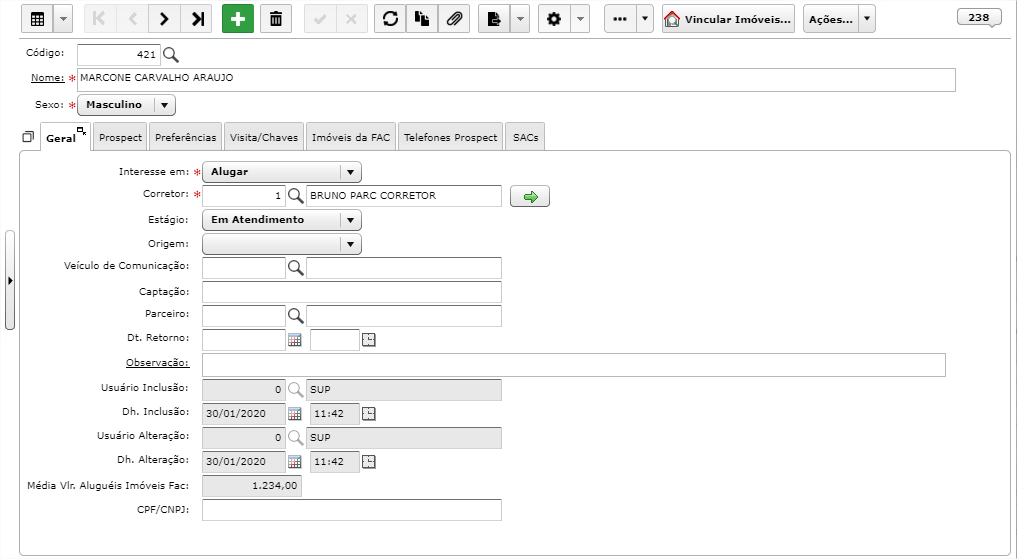The width and height of the screenshot is (1017, 559).
Task: Refresh the record
Action: (x=390, y=19)
